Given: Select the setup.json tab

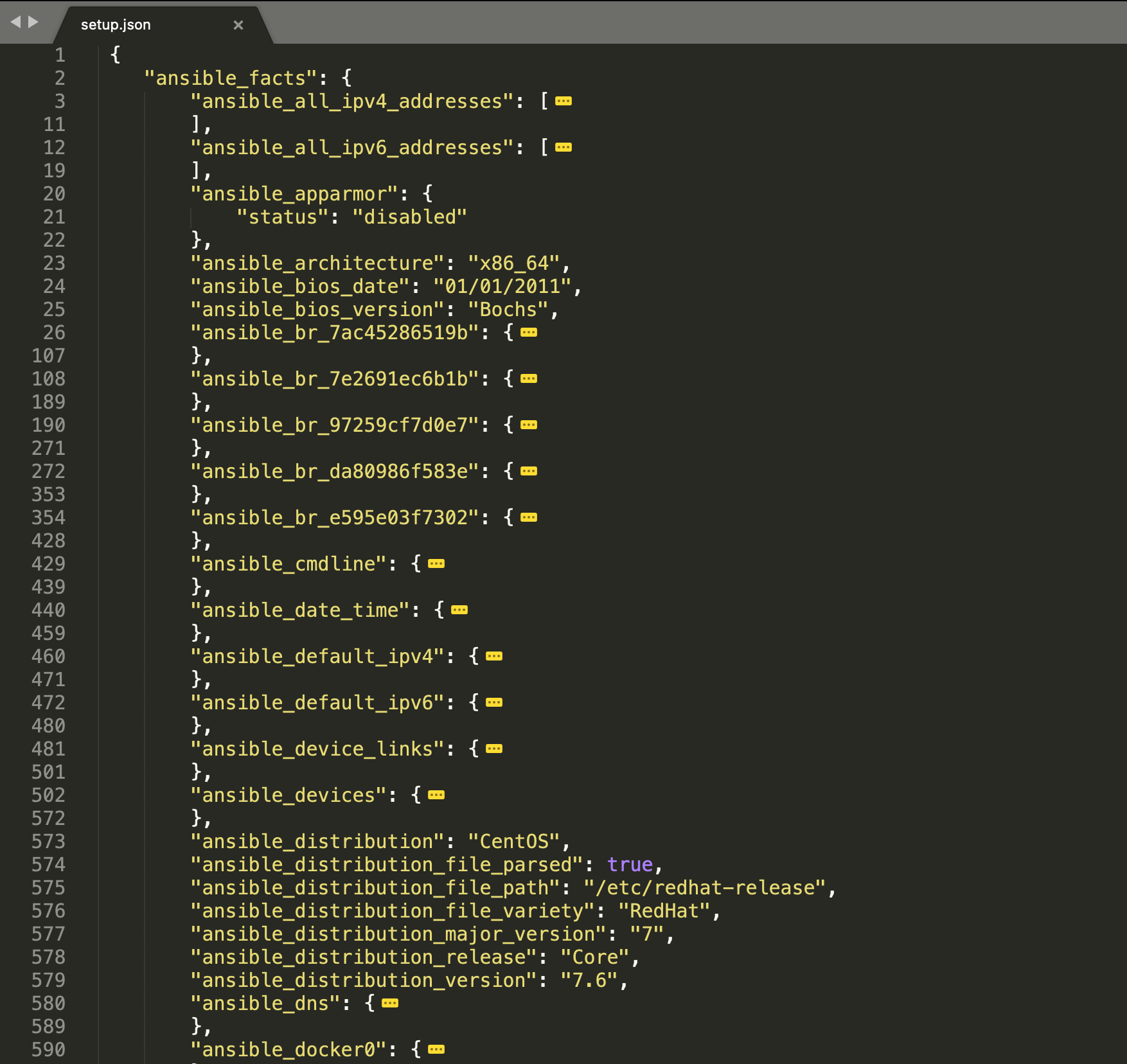Looking at the screenshot, I should [116, 24].
